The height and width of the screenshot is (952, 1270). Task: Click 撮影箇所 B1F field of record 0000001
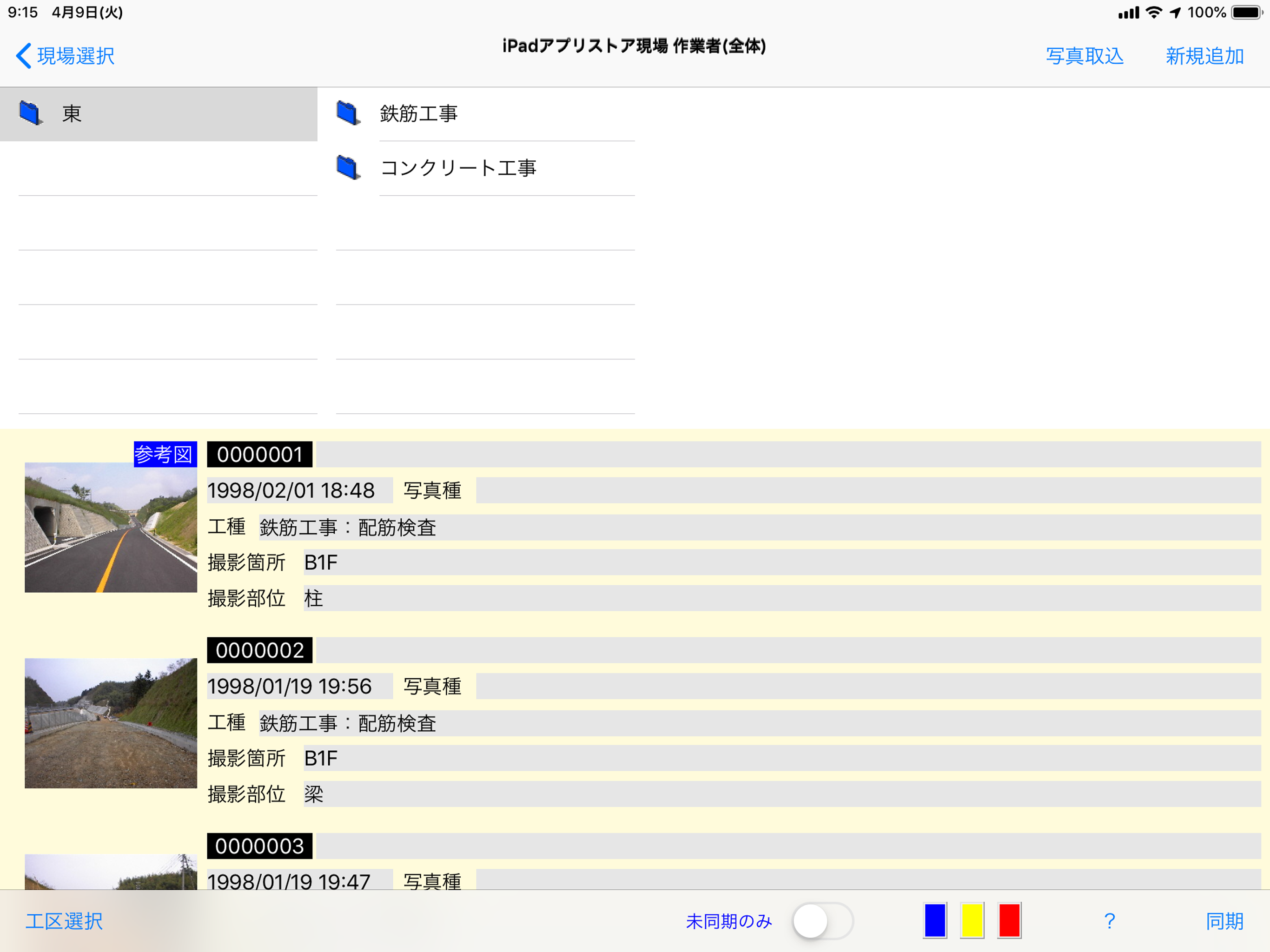(x=782, y=562)
